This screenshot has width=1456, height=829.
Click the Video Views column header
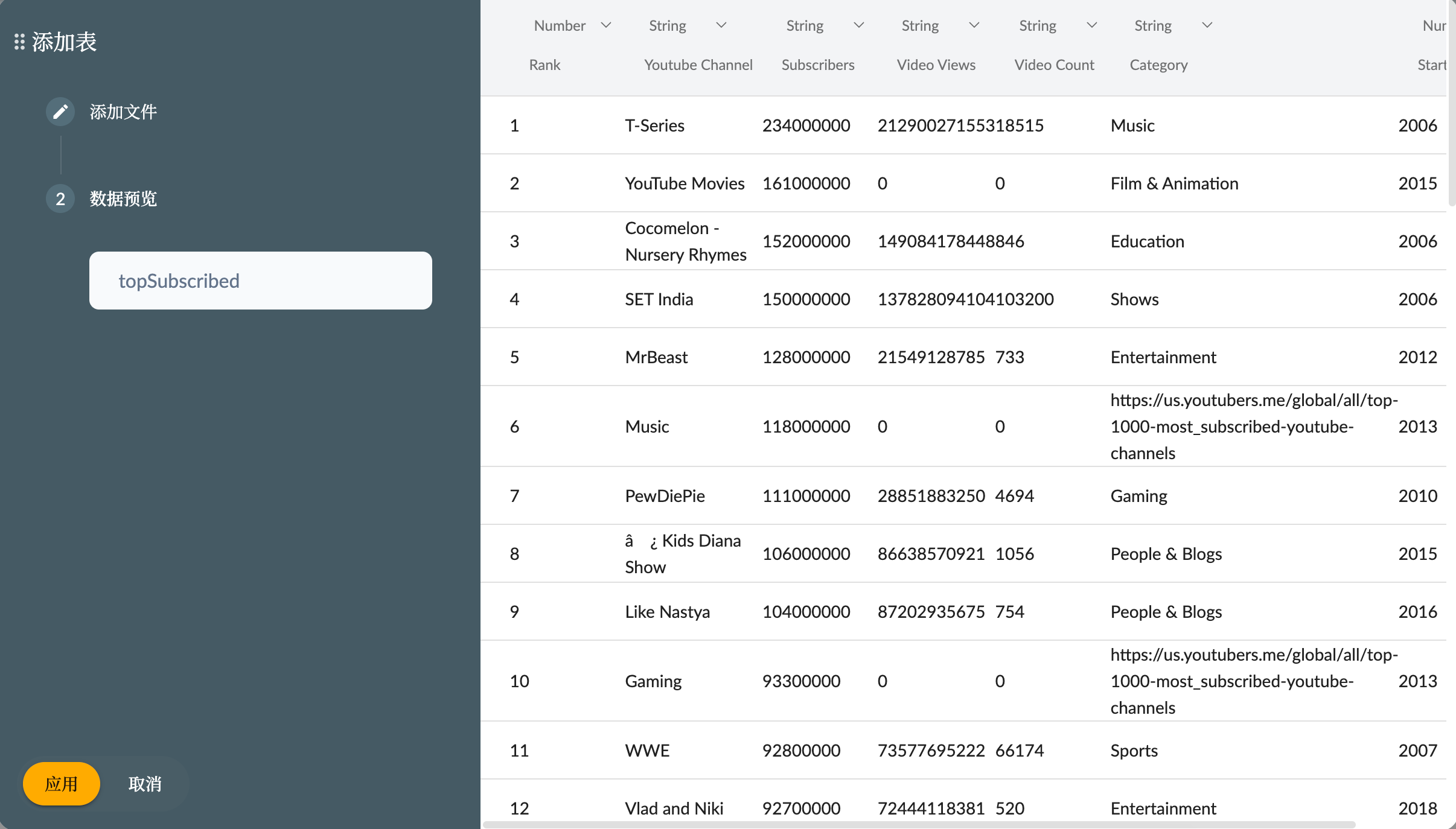point(936,65)
